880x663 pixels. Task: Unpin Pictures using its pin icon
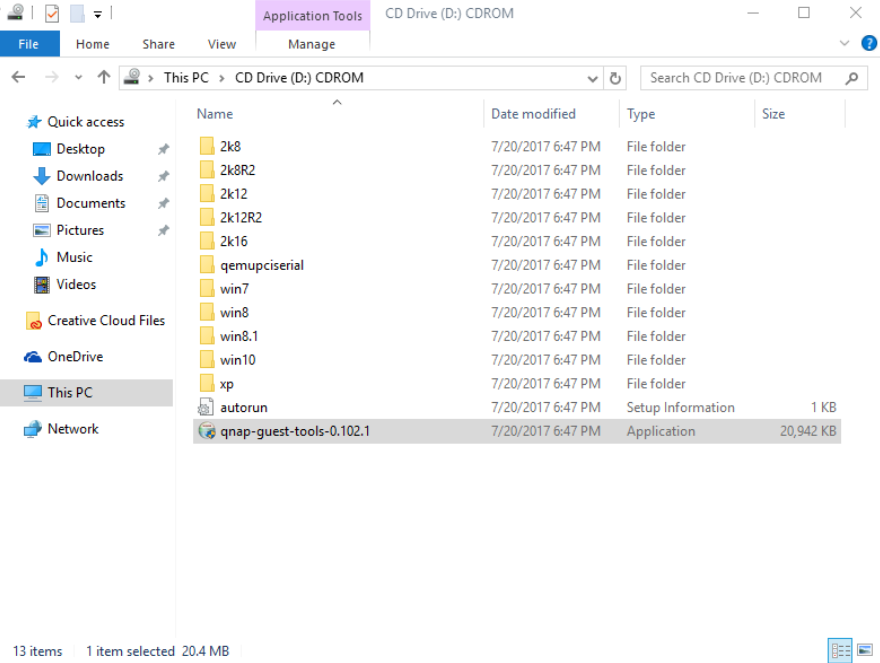coord(163,230)
